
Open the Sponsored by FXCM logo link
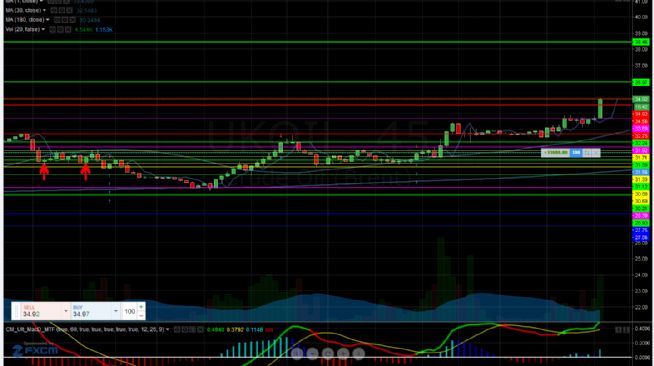tap(35, 349)
